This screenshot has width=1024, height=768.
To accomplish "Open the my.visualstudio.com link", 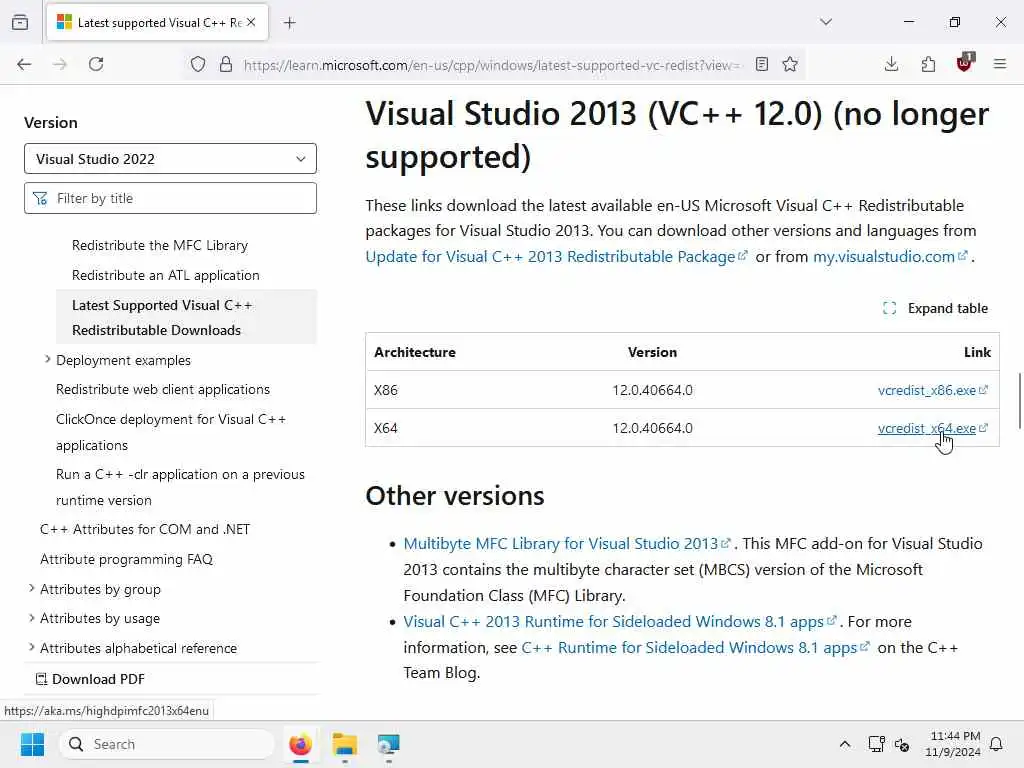I will click(x=889, y=257).
